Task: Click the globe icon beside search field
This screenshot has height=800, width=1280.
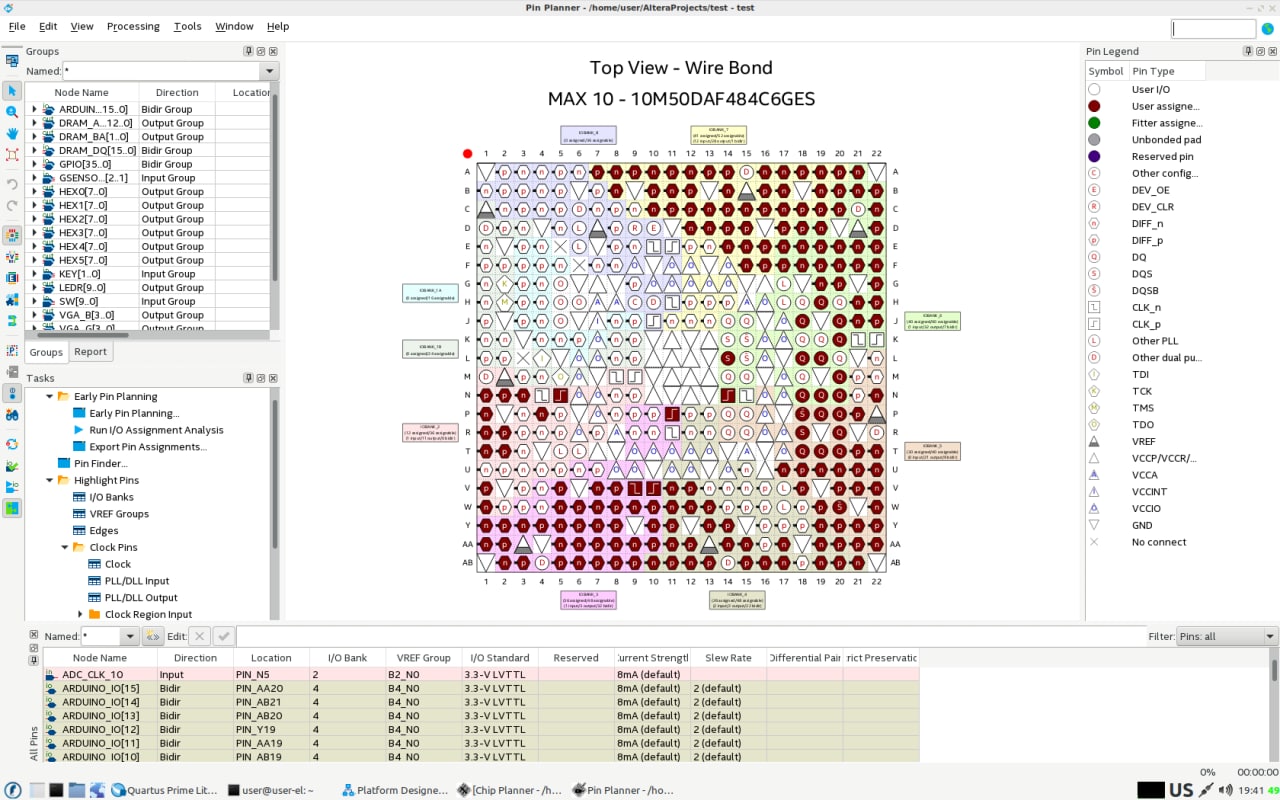Action: point(1268,29)
